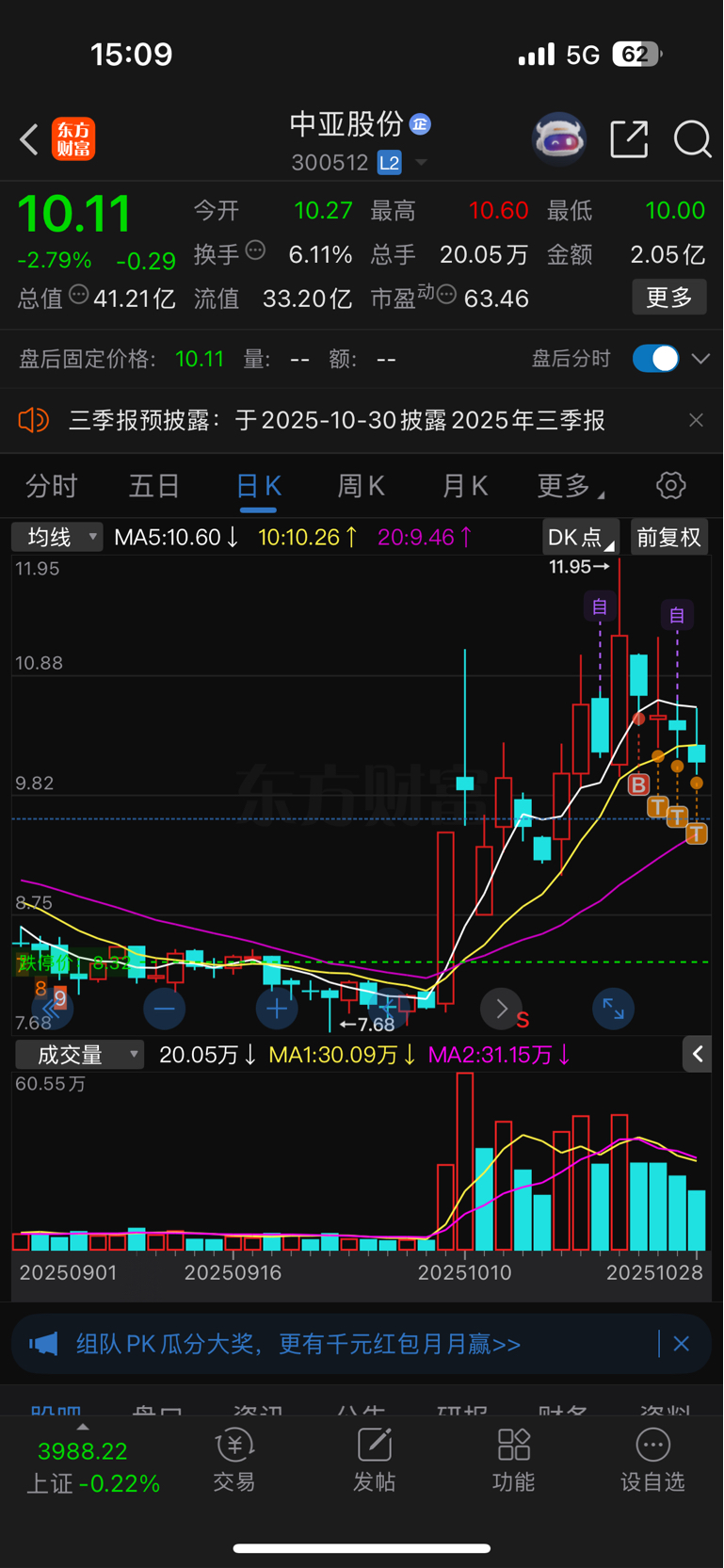
Task: Switch to the 五日 chart tab
Action: click(x=154, y=486)
